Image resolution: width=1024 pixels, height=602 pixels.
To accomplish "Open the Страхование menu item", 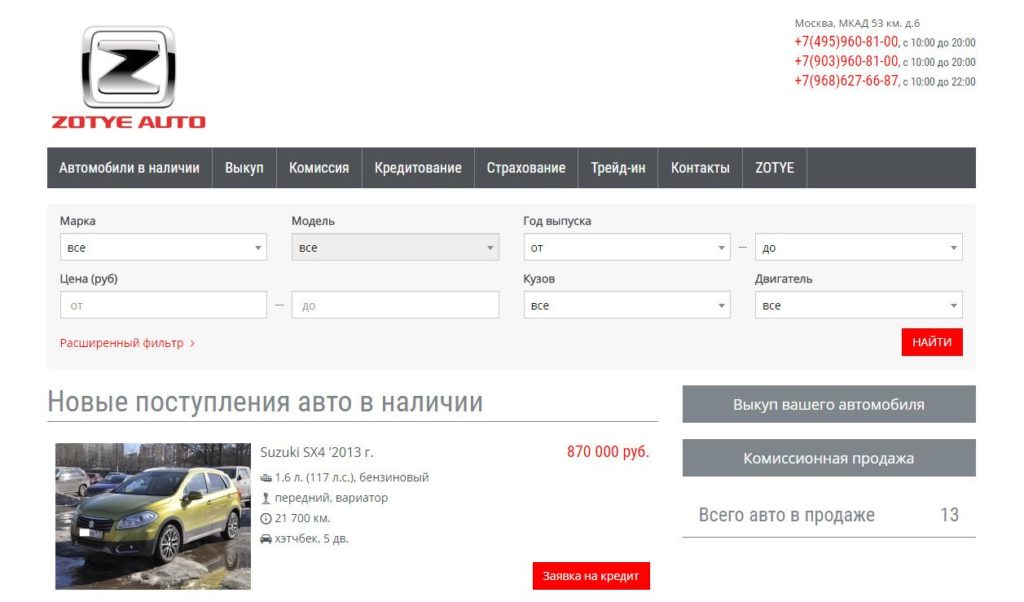I will coord(526,168).
